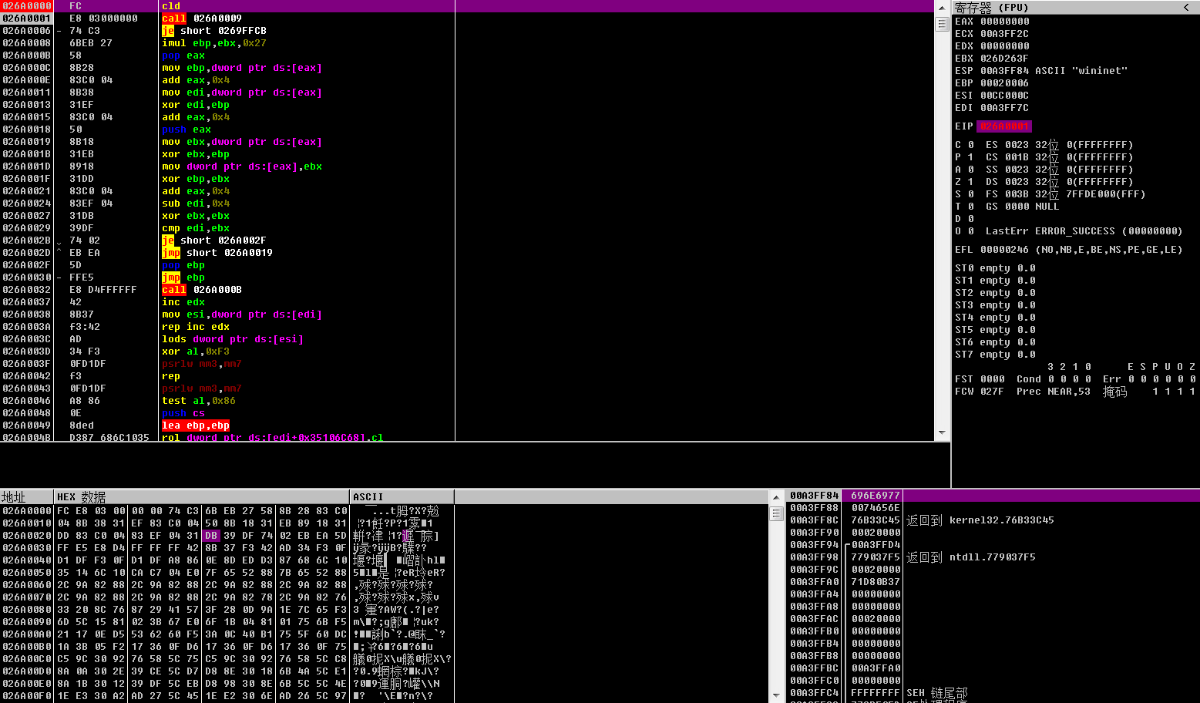Select stack top entry 00A3FF84
Screen dimensions: 1200x703
coord(994,496)
